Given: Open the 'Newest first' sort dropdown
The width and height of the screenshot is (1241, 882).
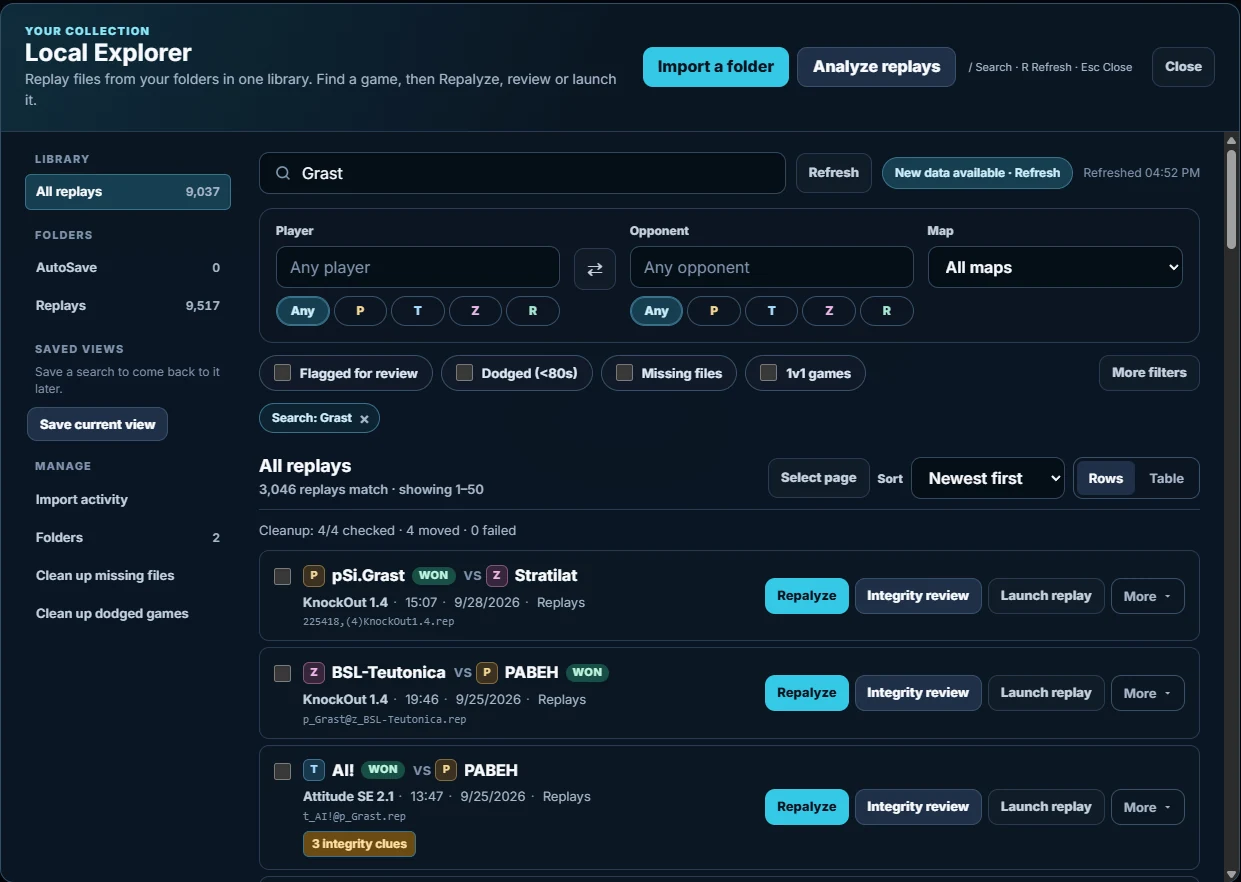Looking at the screenshot, I should click(x=988, y=478).
